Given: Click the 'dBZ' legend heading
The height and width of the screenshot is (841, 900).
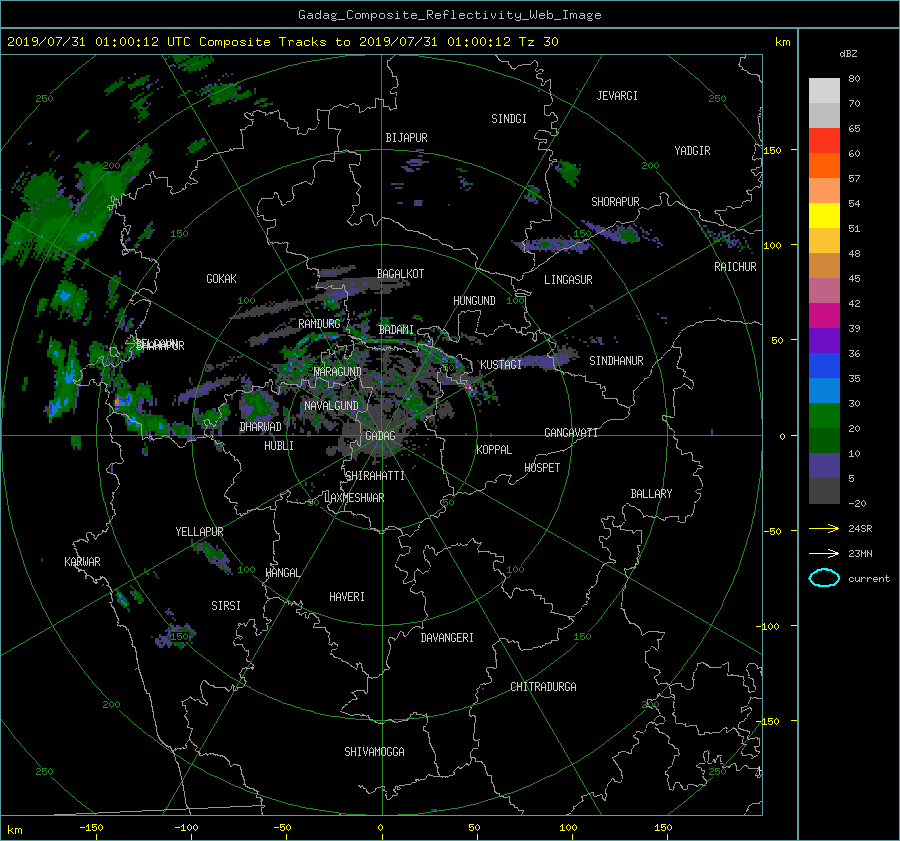Looking at the screenshot, I should pos(848,53).
